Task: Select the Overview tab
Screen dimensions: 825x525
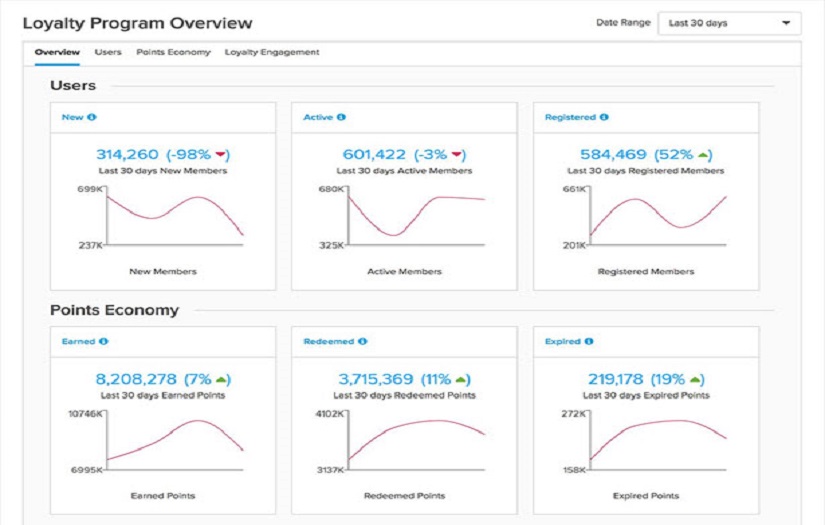Action: tap(57, 52)
